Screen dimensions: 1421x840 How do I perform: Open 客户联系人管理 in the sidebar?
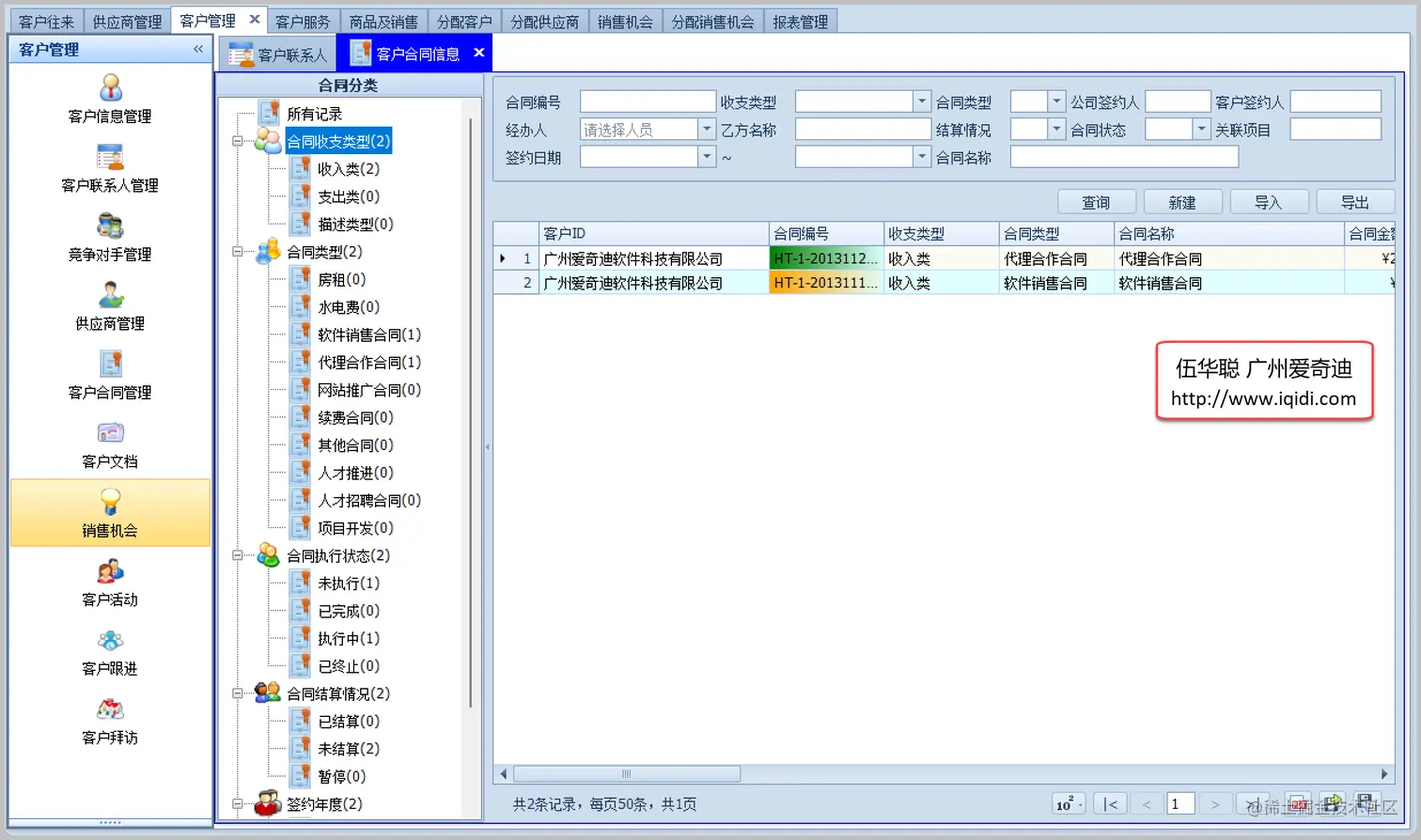coord(110,169)
